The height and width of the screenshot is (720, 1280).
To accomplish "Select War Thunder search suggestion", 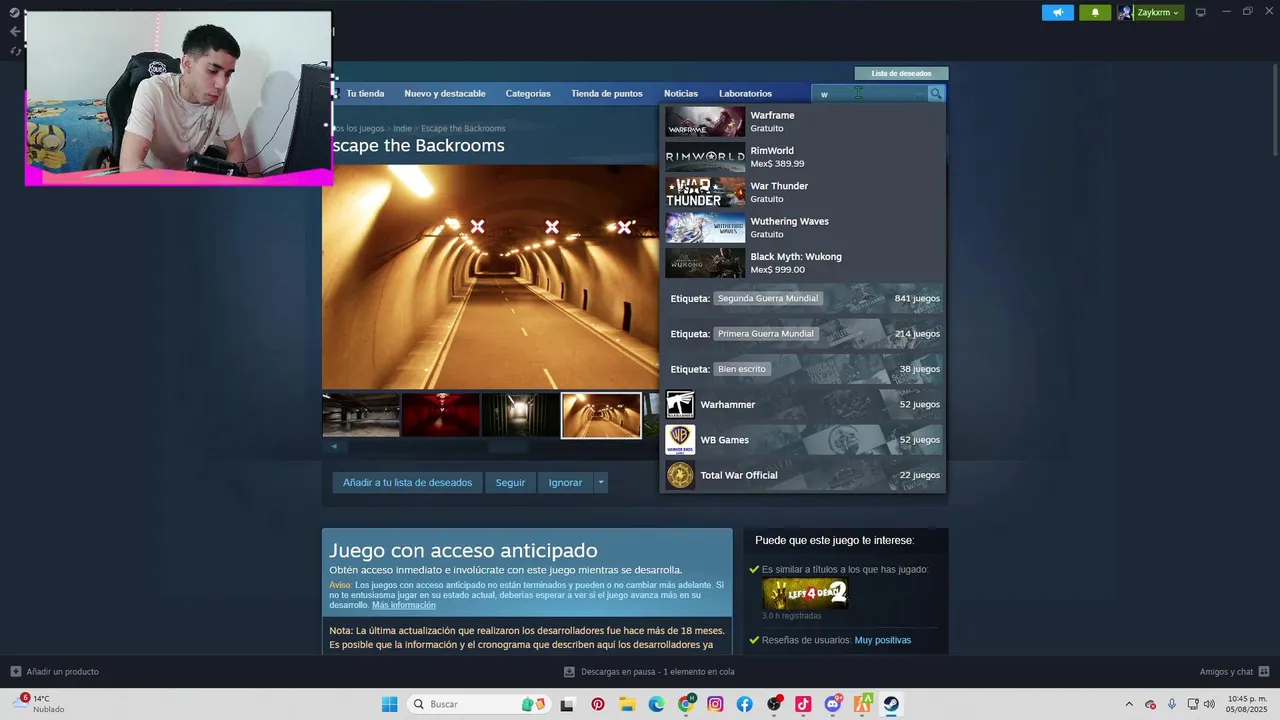I will point(802,192).
